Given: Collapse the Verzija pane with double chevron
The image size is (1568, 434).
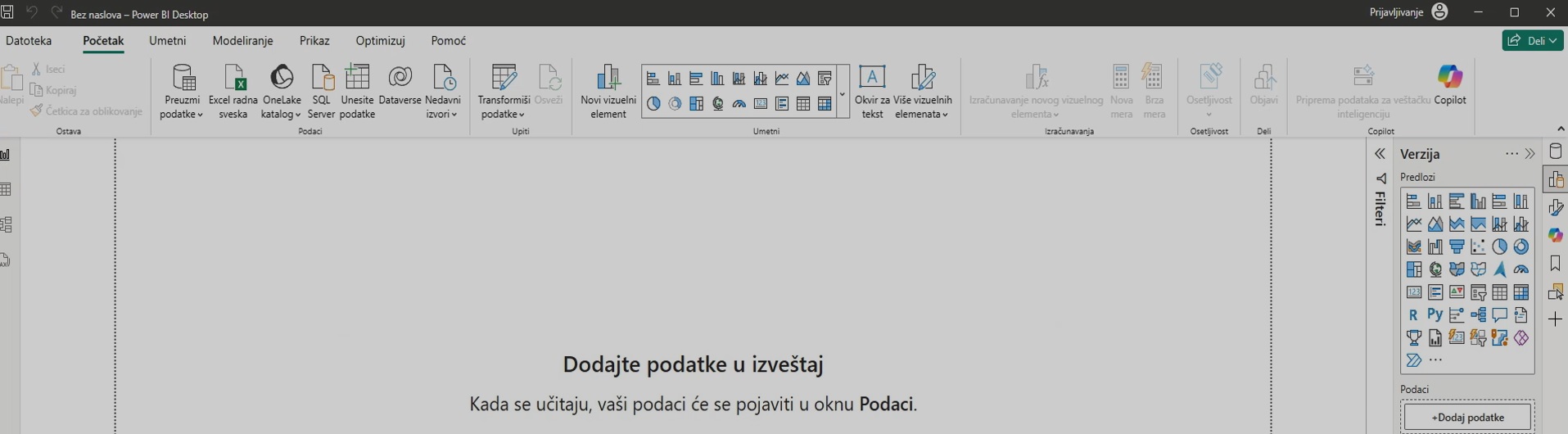Looking at the screenshot, I should (x=1530, y=154).
